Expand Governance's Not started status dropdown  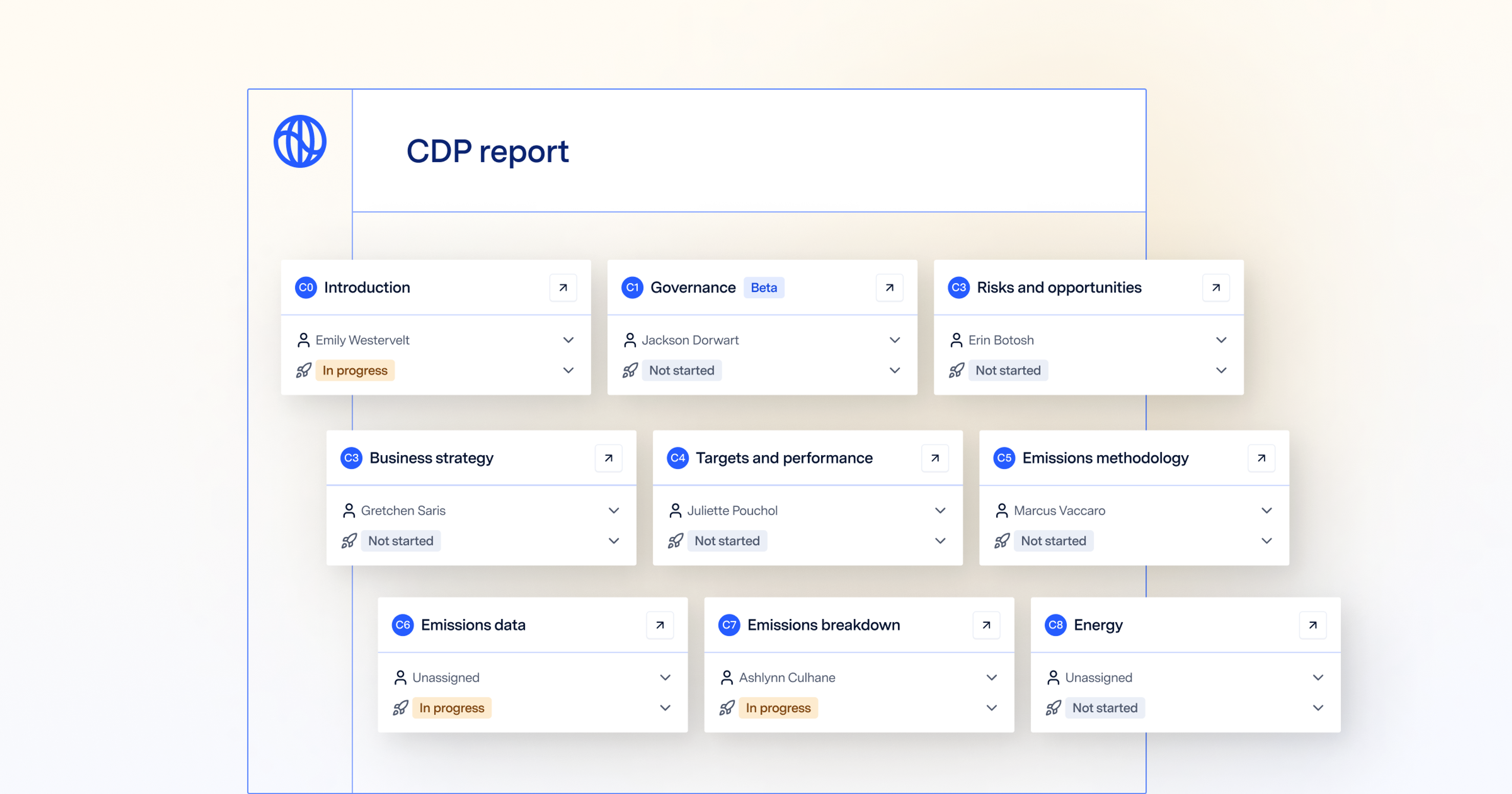[895, 371]
